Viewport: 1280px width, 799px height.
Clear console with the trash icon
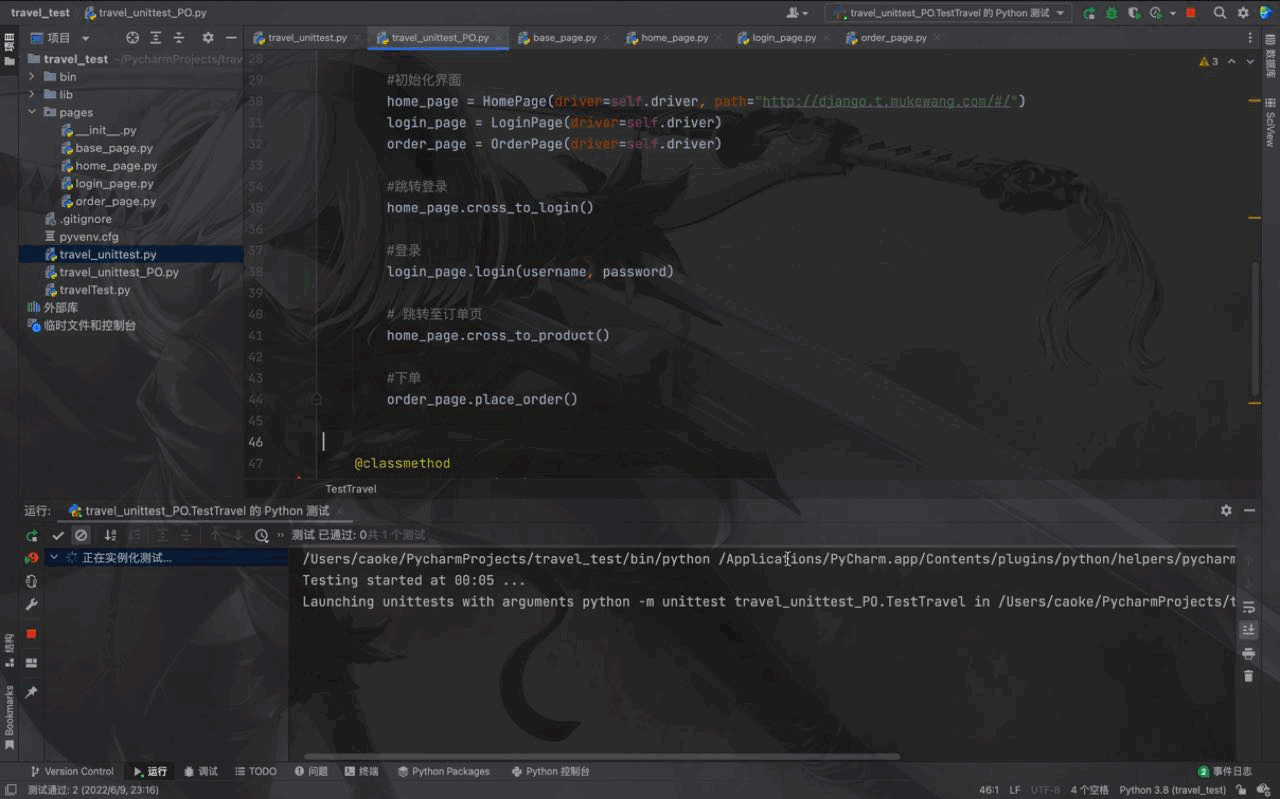click(1248, 676)
